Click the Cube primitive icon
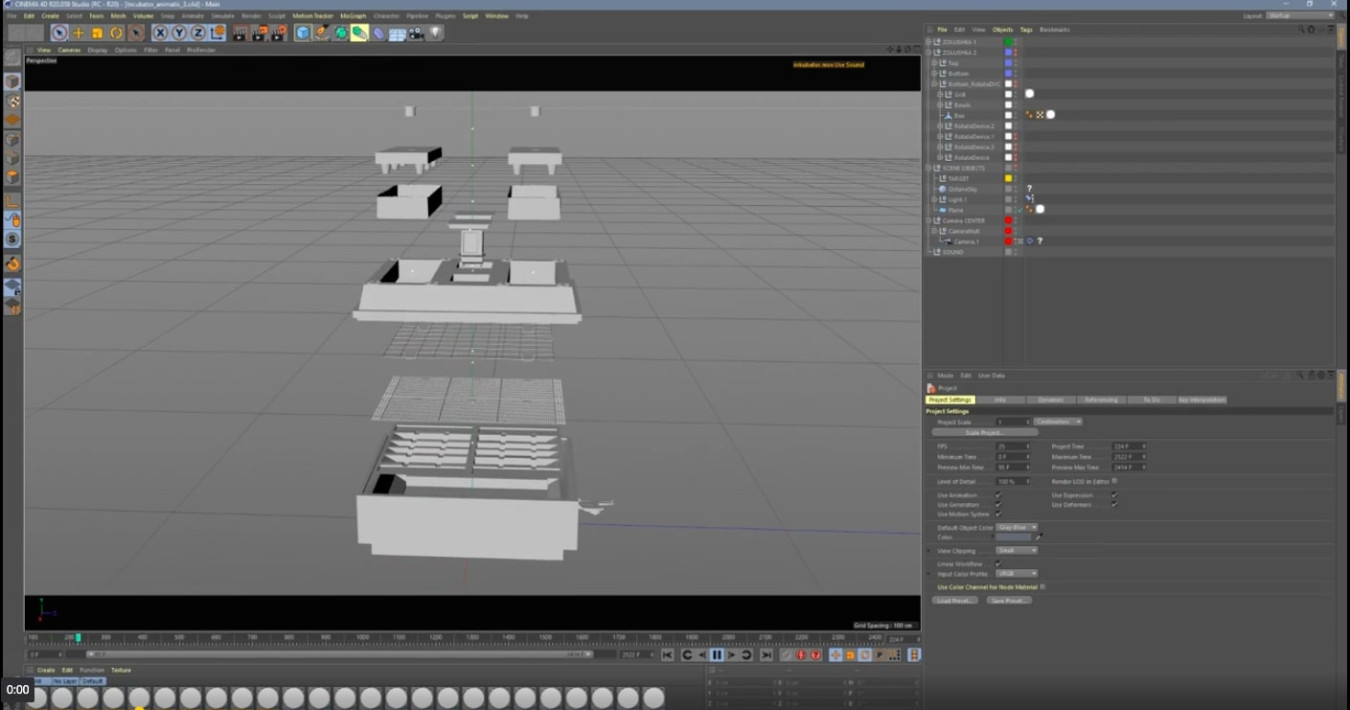This screenshot has height=710, width=1350. [x=302, y=33]
